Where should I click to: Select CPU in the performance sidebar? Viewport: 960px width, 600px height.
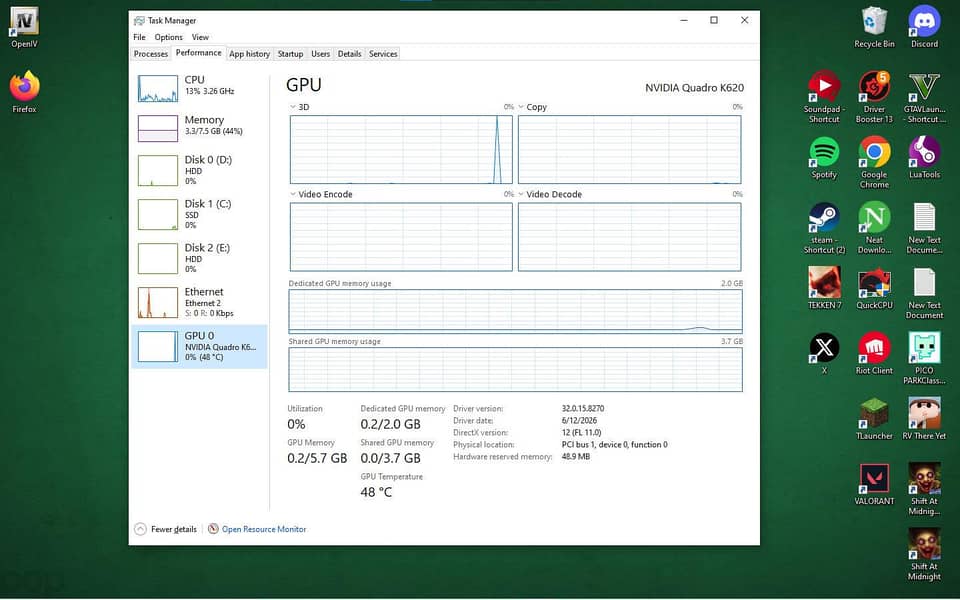pos(200,87)
